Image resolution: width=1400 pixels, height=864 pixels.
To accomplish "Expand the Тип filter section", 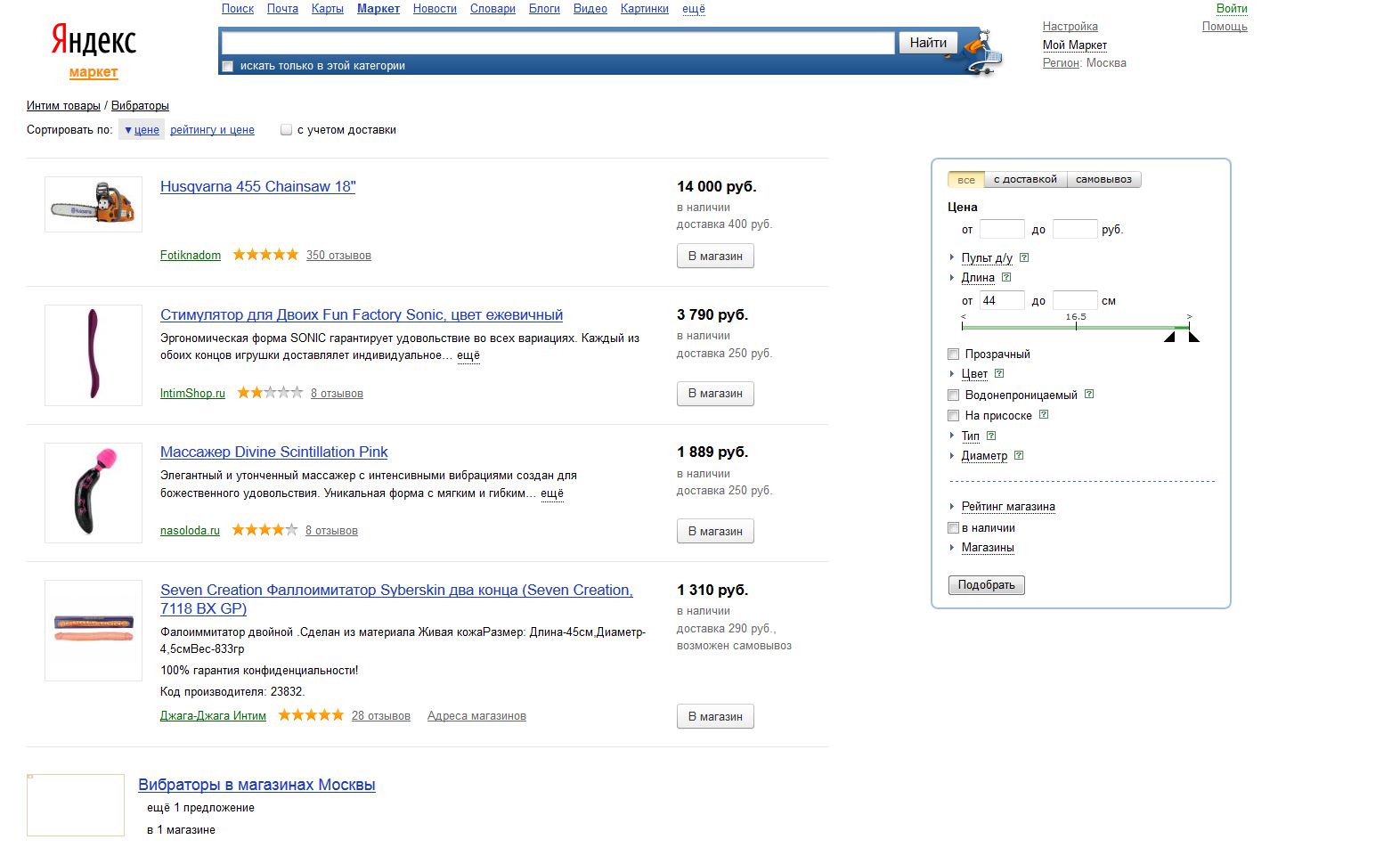I will [x=970, y=436].
